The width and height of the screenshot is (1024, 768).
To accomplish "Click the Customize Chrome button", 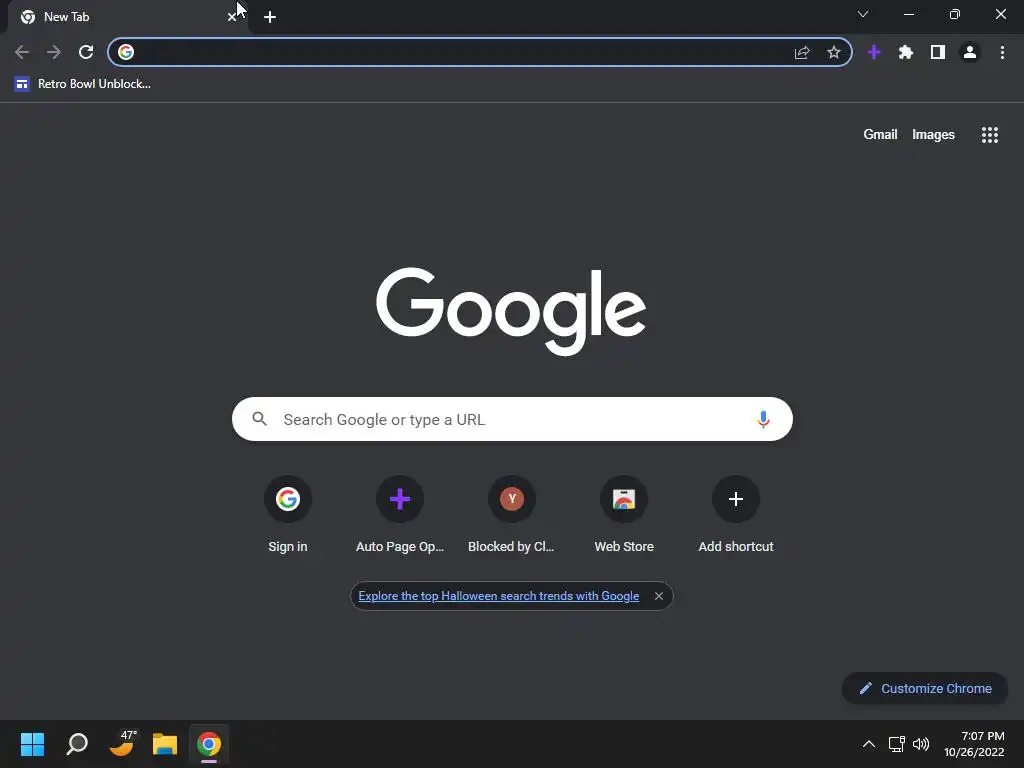I will (925, 688).
